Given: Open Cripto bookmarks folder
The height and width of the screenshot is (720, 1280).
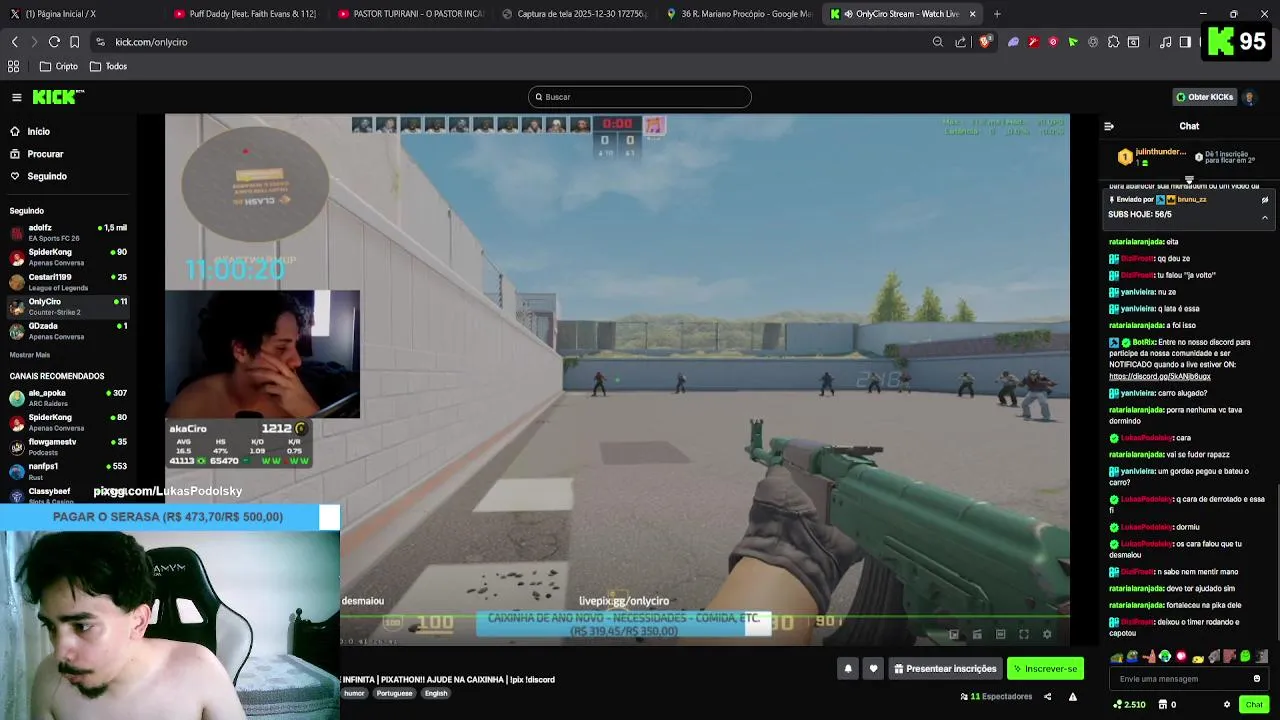Looking at the screenshot, I should [x=59, y=66].
